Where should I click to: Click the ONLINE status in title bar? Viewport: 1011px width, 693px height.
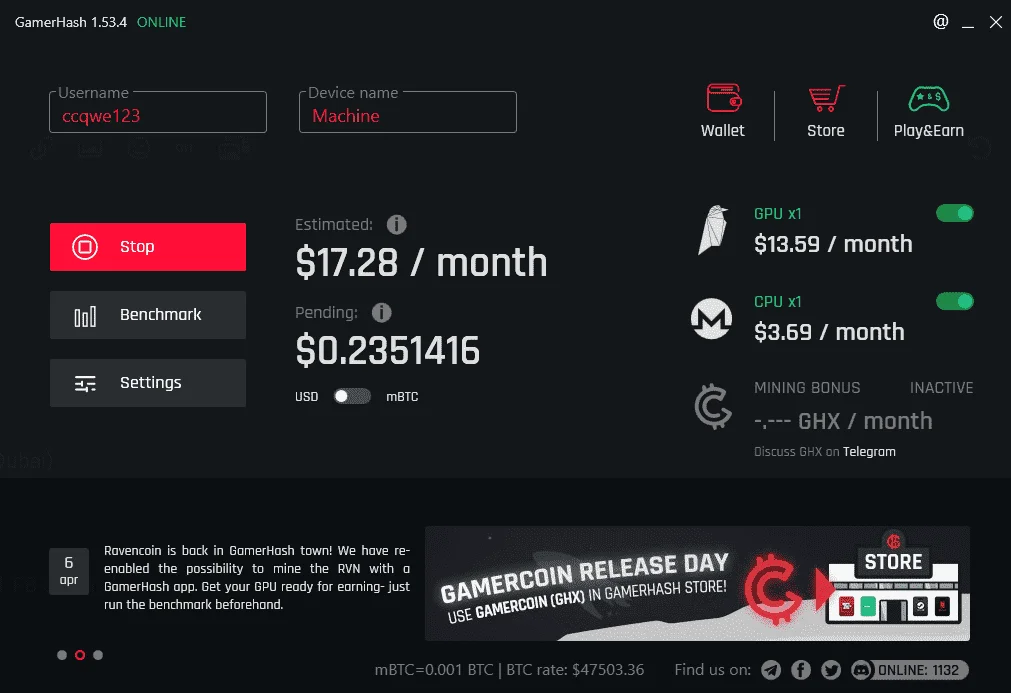tap(161, 22)
